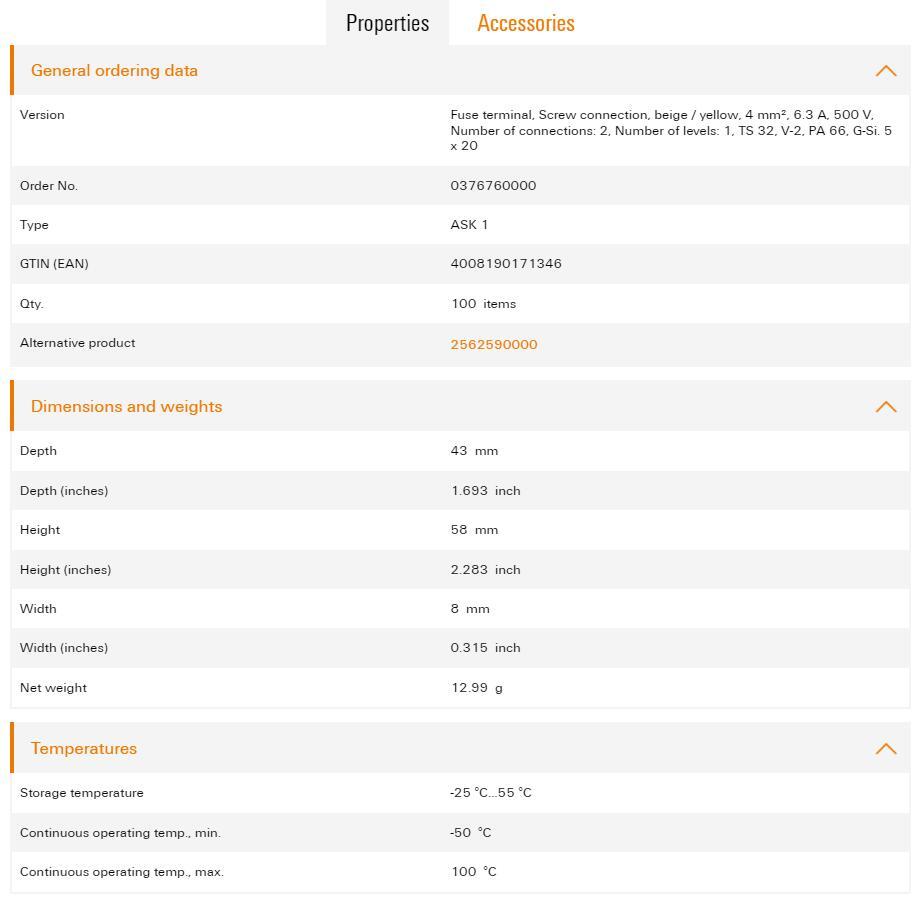Switch to the Accessories tab

[x=526, y=23]
